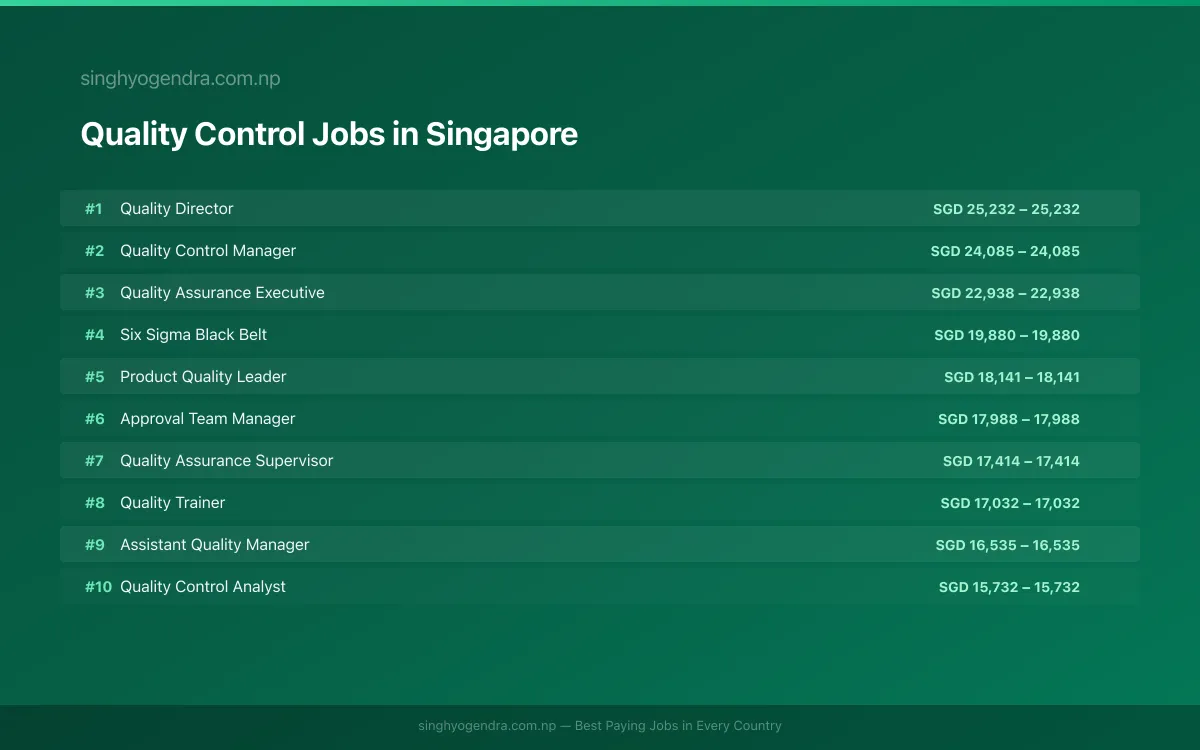This screenshot has height=750, width=1200.
Task: Click the Quality Control Jobs in Singapore title
Action: [329, 134]
